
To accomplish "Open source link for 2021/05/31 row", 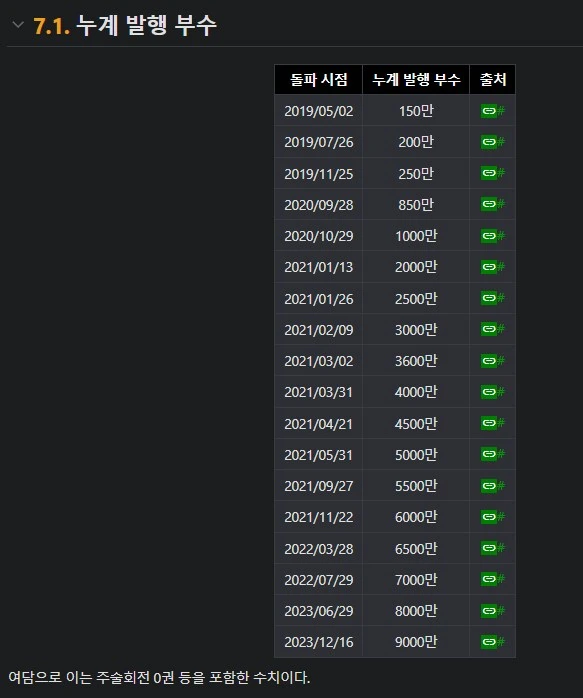I will coord(493,454).
